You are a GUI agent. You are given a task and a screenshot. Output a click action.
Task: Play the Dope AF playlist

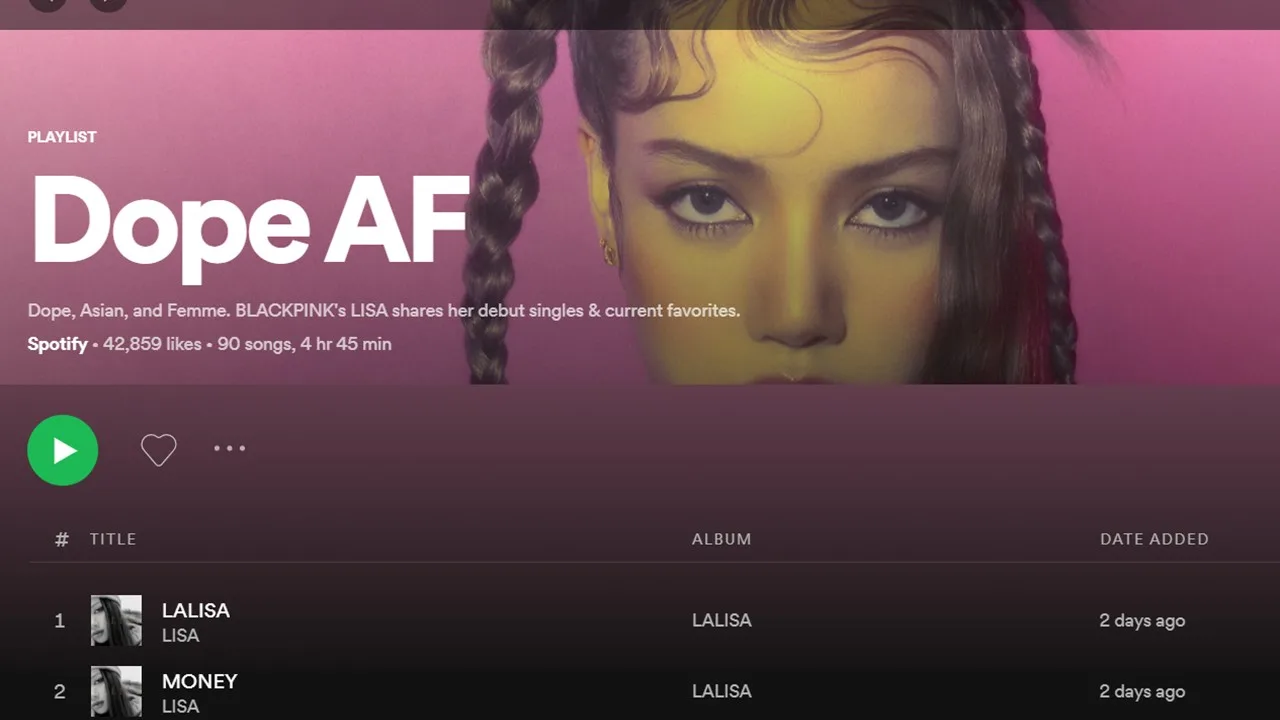[x=63, y=450]
